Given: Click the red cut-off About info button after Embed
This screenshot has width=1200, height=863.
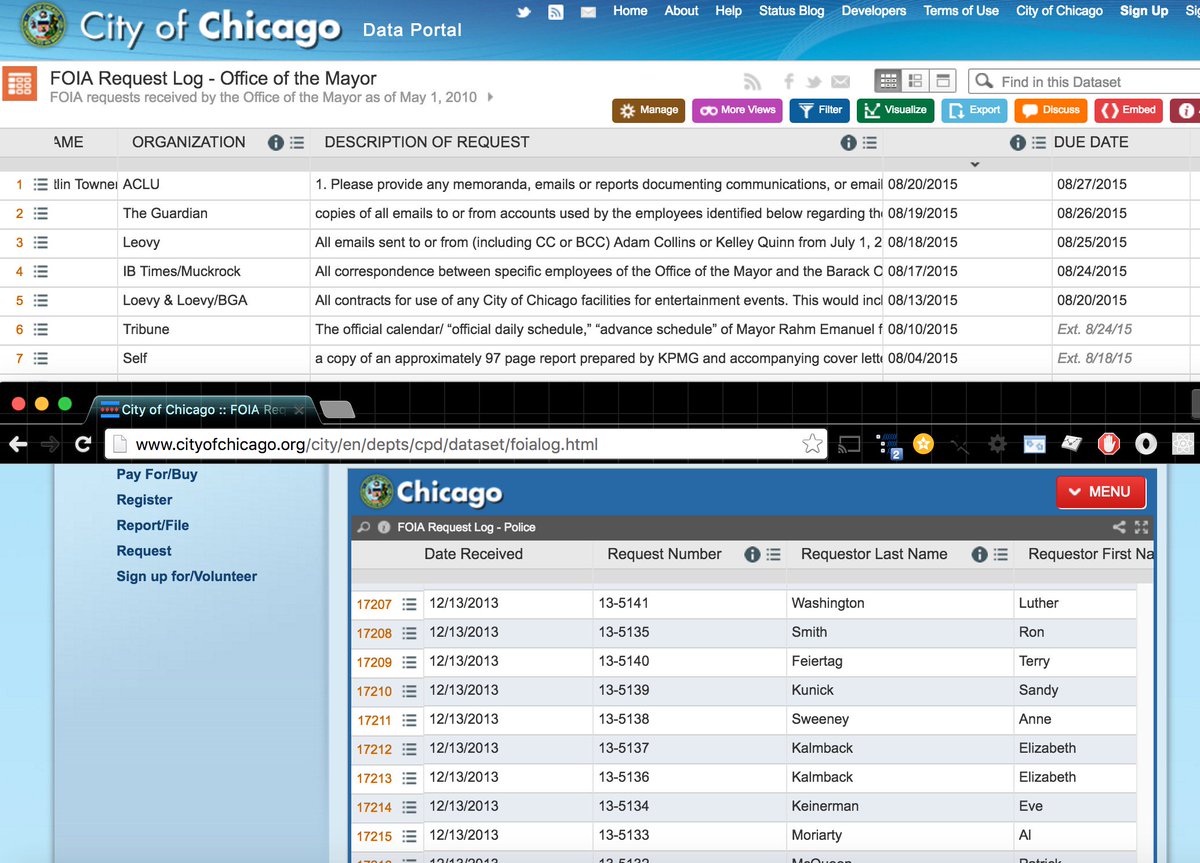Looking at the screenshot, I should point(1184,110).
